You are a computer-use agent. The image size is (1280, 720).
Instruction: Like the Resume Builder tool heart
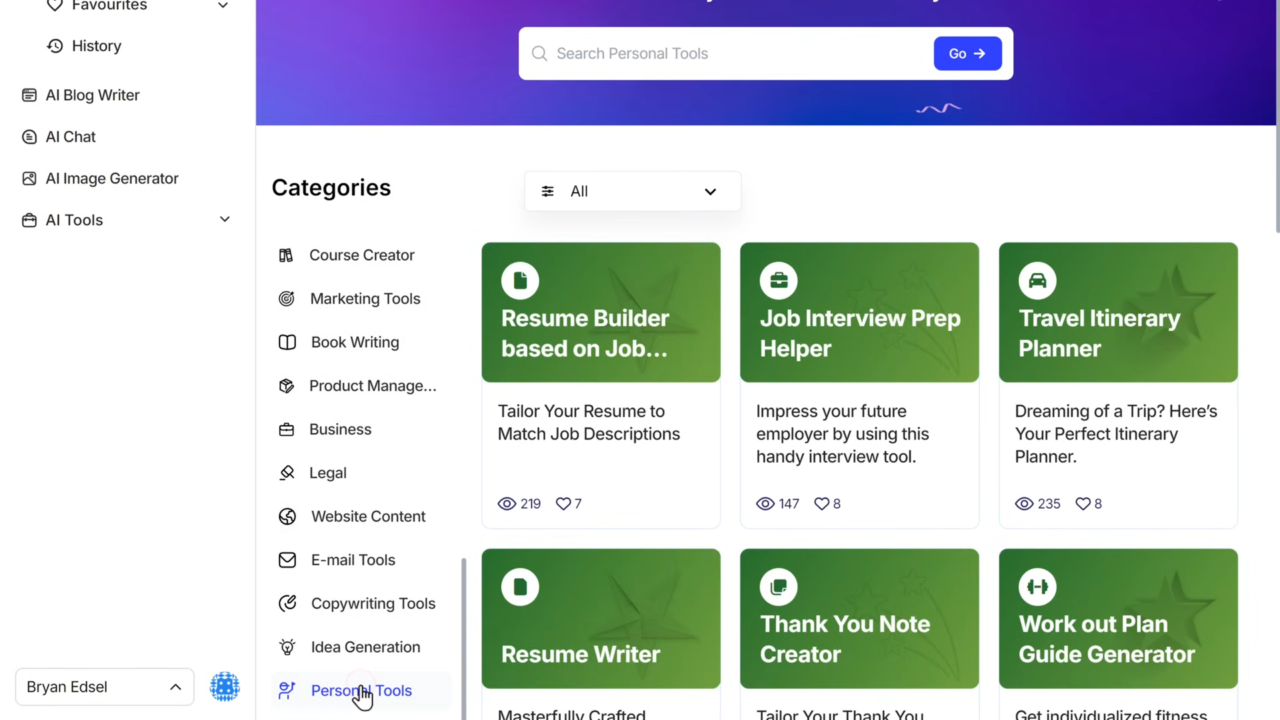(563, 504)
